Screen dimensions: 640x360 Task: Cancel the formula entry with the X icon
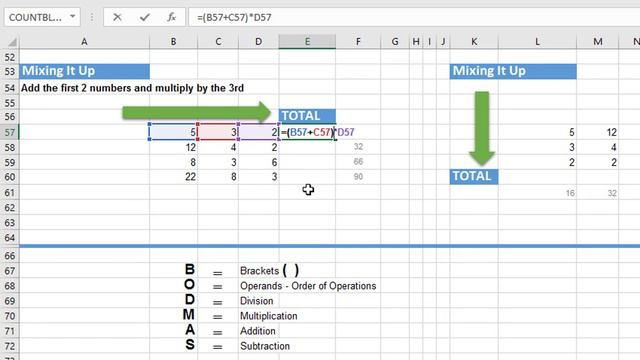(x=117, y=17)
